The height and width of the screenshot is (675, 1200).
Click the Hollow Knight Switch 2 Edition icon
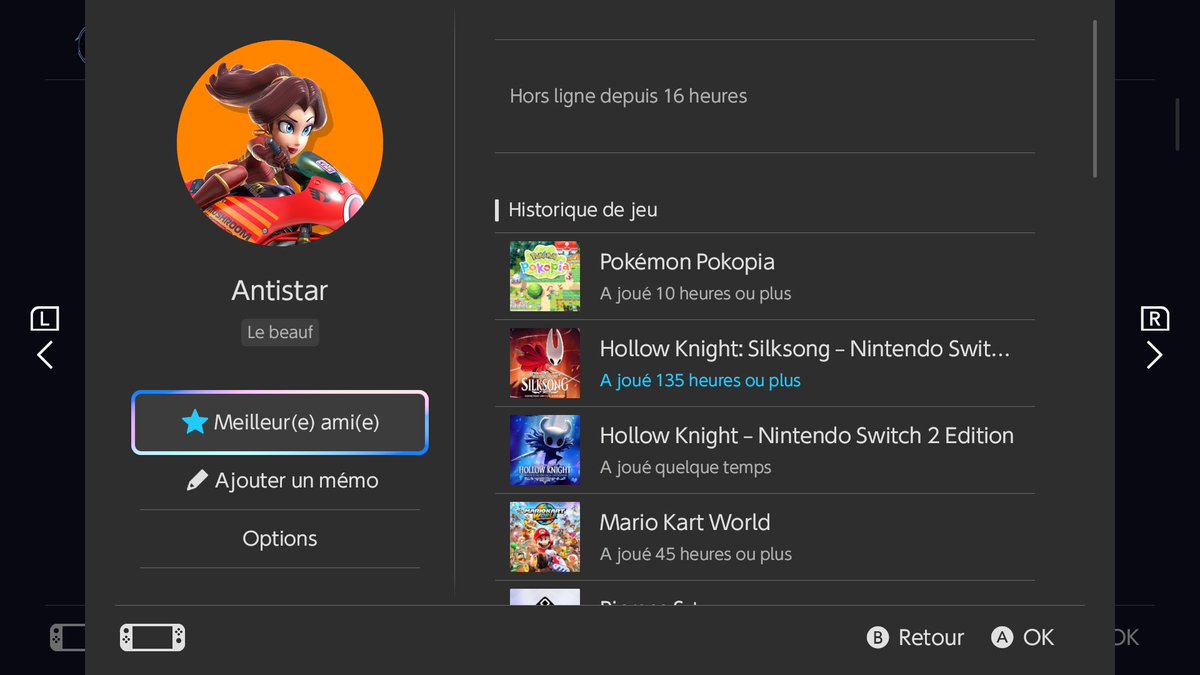tap(545, 450)
